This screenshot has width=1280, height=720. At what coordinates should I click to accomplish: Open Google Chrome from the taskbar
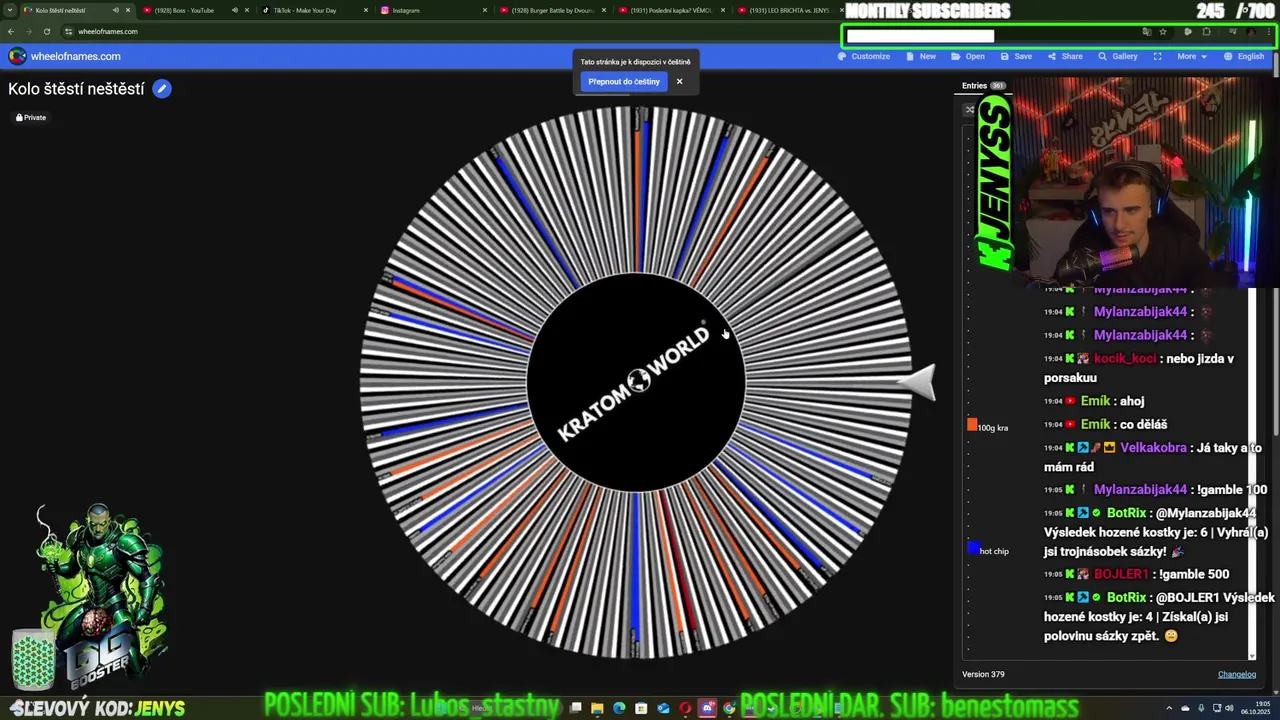click(x=729, y=708)
